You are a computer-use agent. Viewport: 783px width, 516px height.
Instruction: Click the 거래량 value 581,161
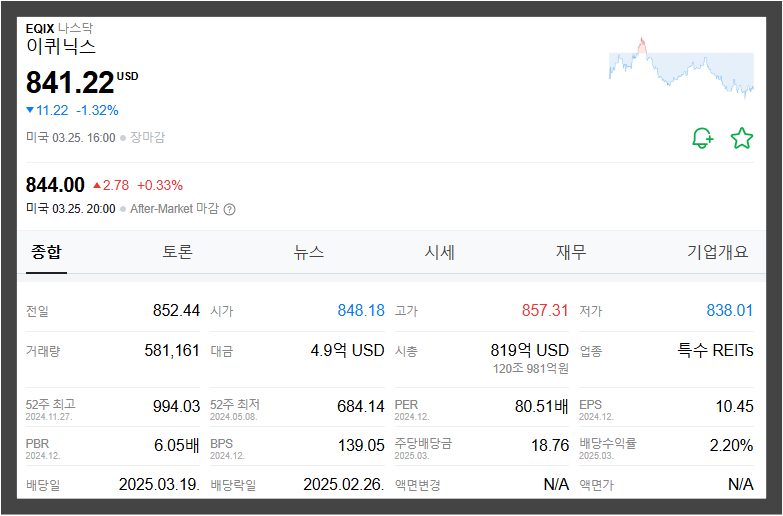172,350
